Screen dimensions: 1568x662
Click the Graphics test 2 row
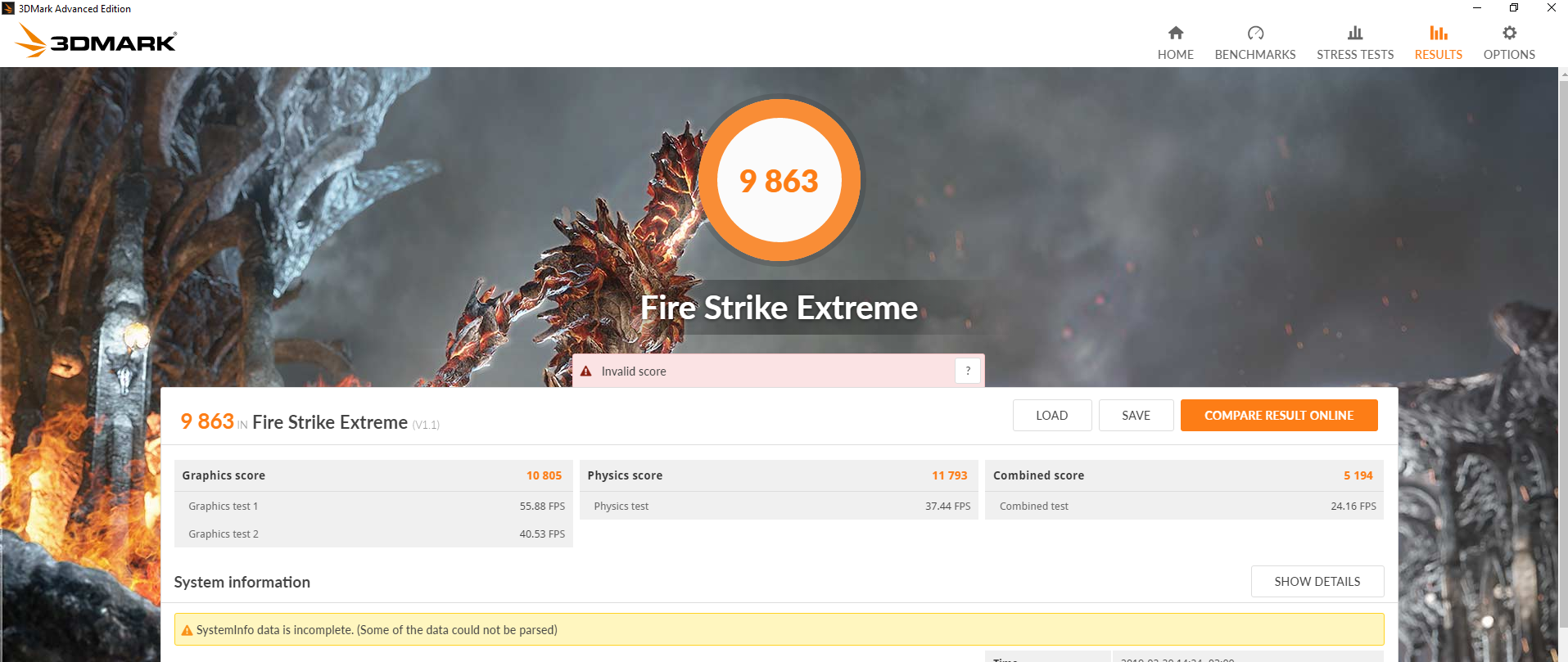(373, 534)
